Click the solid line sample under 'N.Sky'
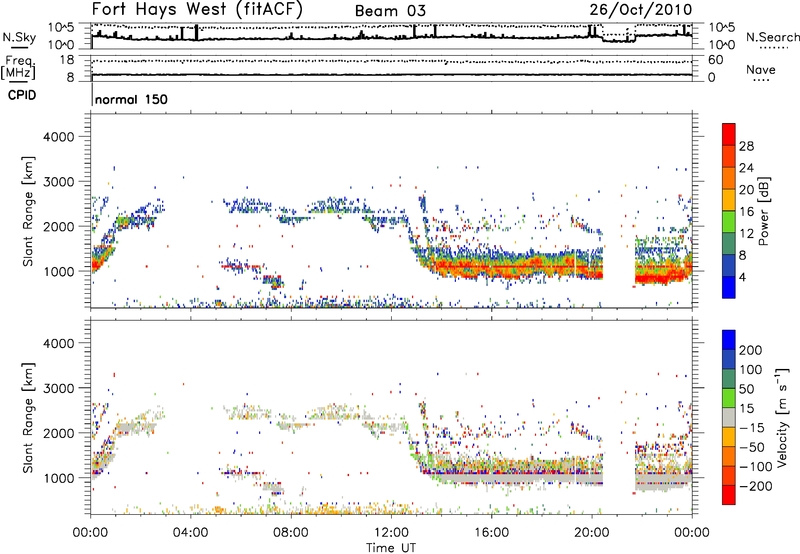Screen dimensions: 800x554 [x=19, y=47]
